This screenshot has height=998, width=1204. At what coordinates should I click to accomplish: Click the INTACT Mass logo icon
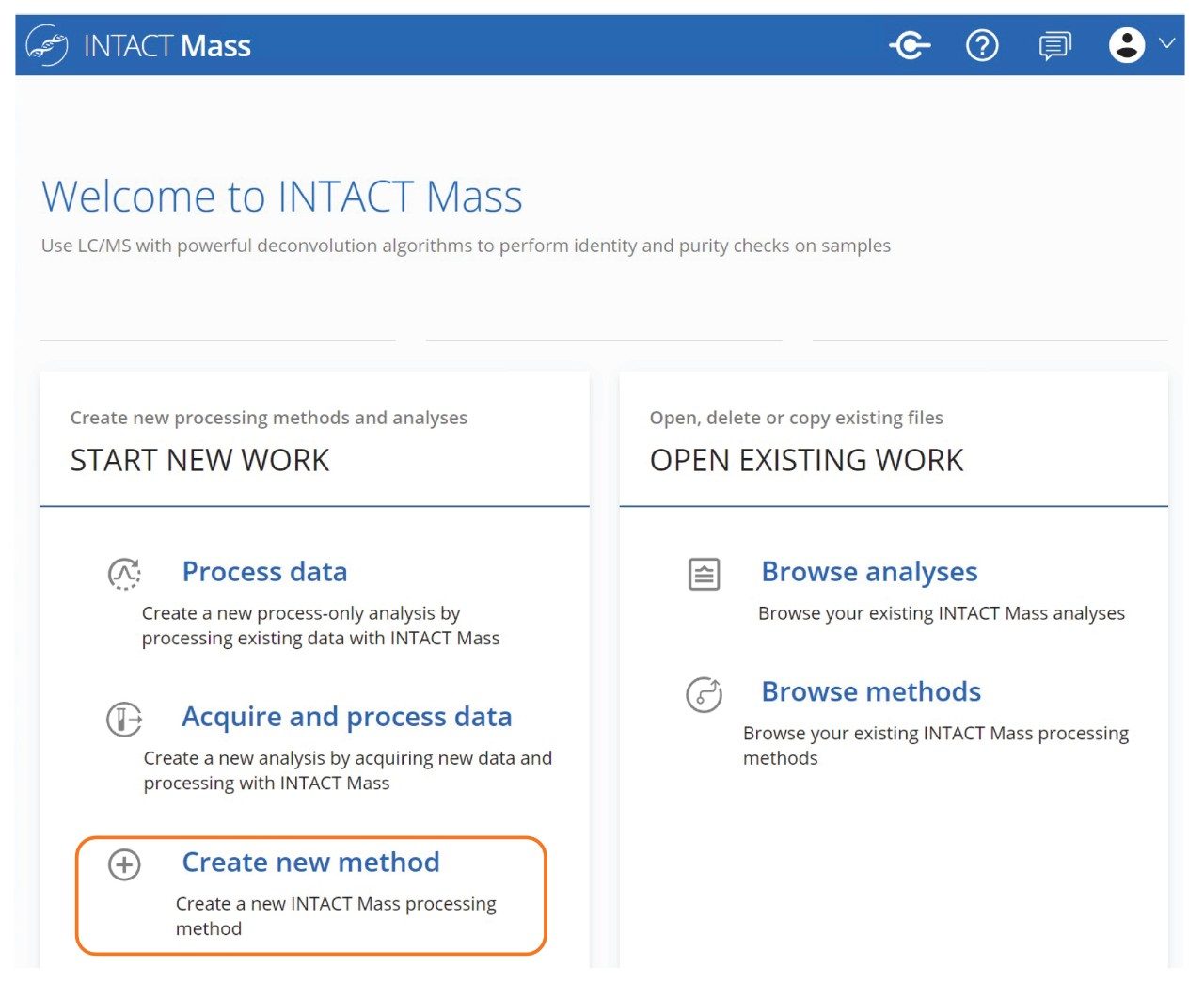tap(47, 45)
